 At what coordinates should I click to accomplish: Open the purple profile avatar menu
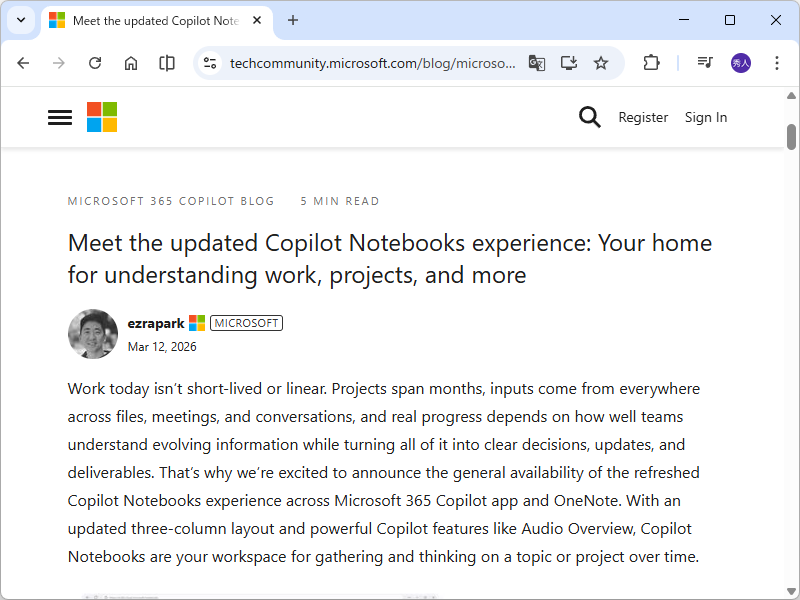[741, 63]
